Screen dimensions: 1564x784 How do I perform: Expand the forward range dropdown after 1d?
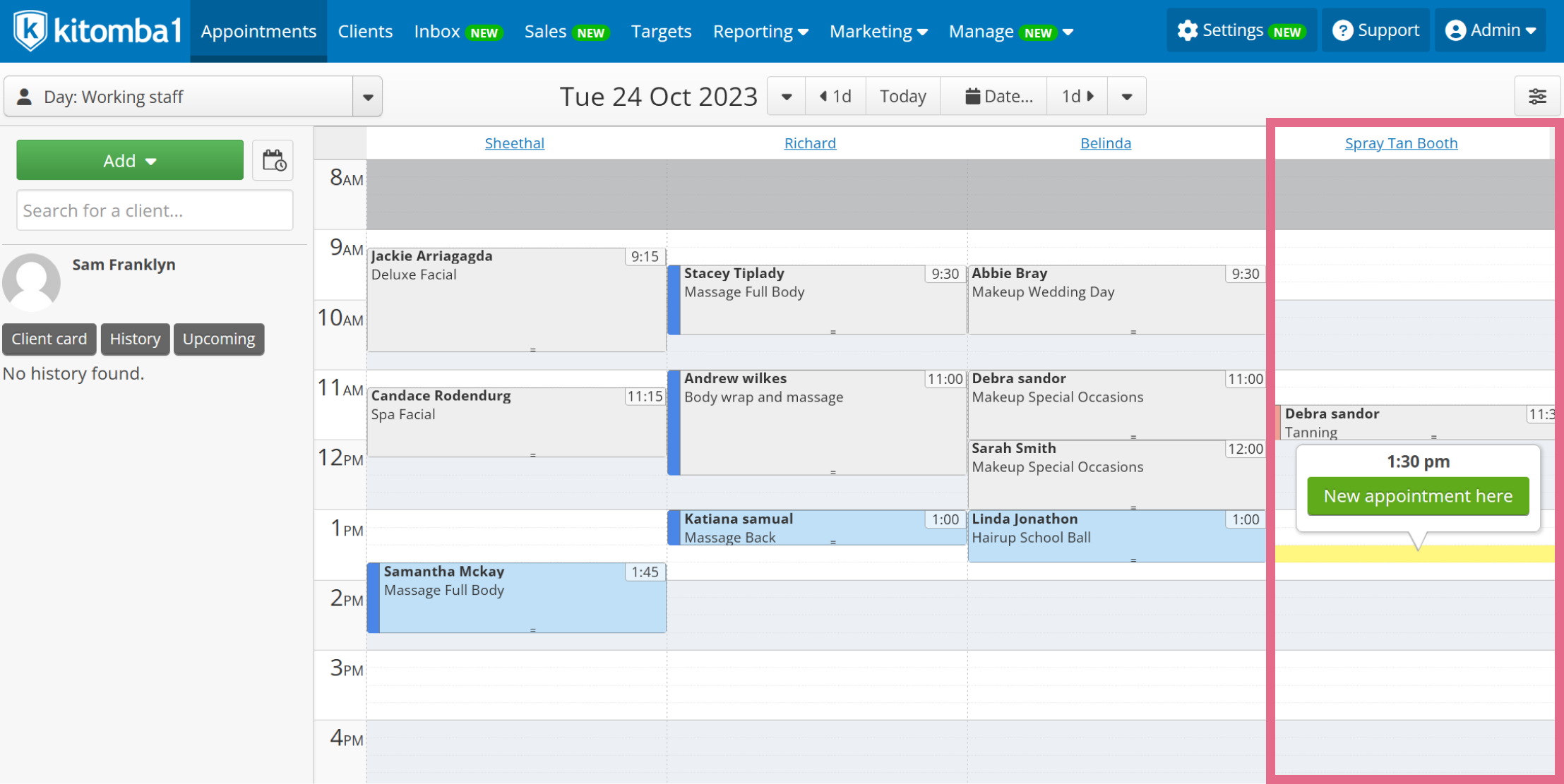(x=1127, y=97)
